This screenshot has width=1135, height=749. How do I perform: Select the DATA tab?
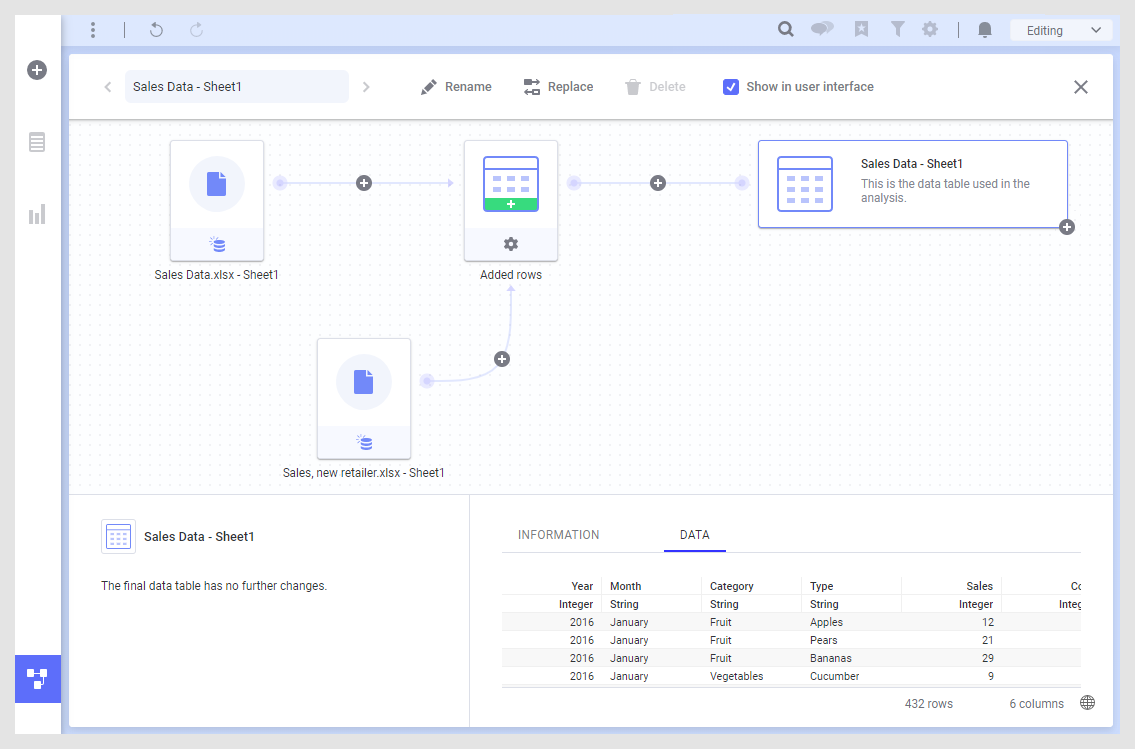(x=694, y=535)
